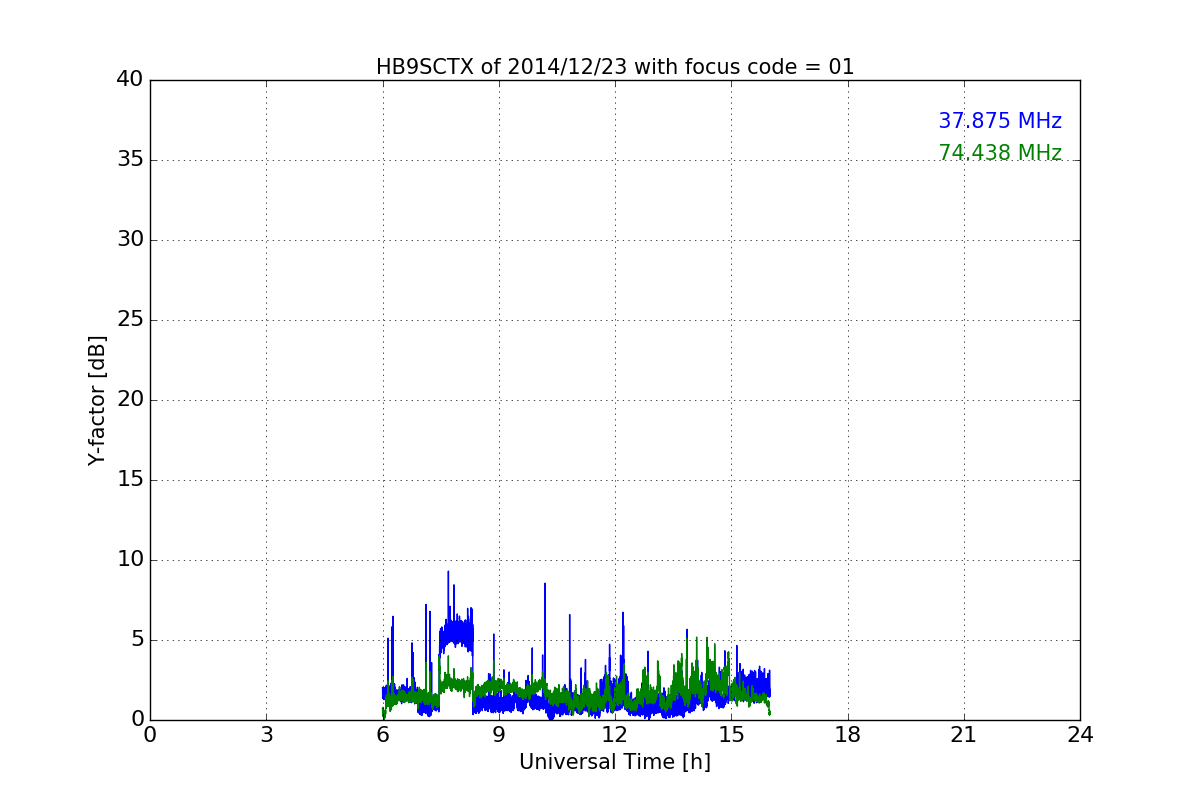Select the blue 37.875 MHz legend label
Screen dimensions: 1200x800
1000,121
